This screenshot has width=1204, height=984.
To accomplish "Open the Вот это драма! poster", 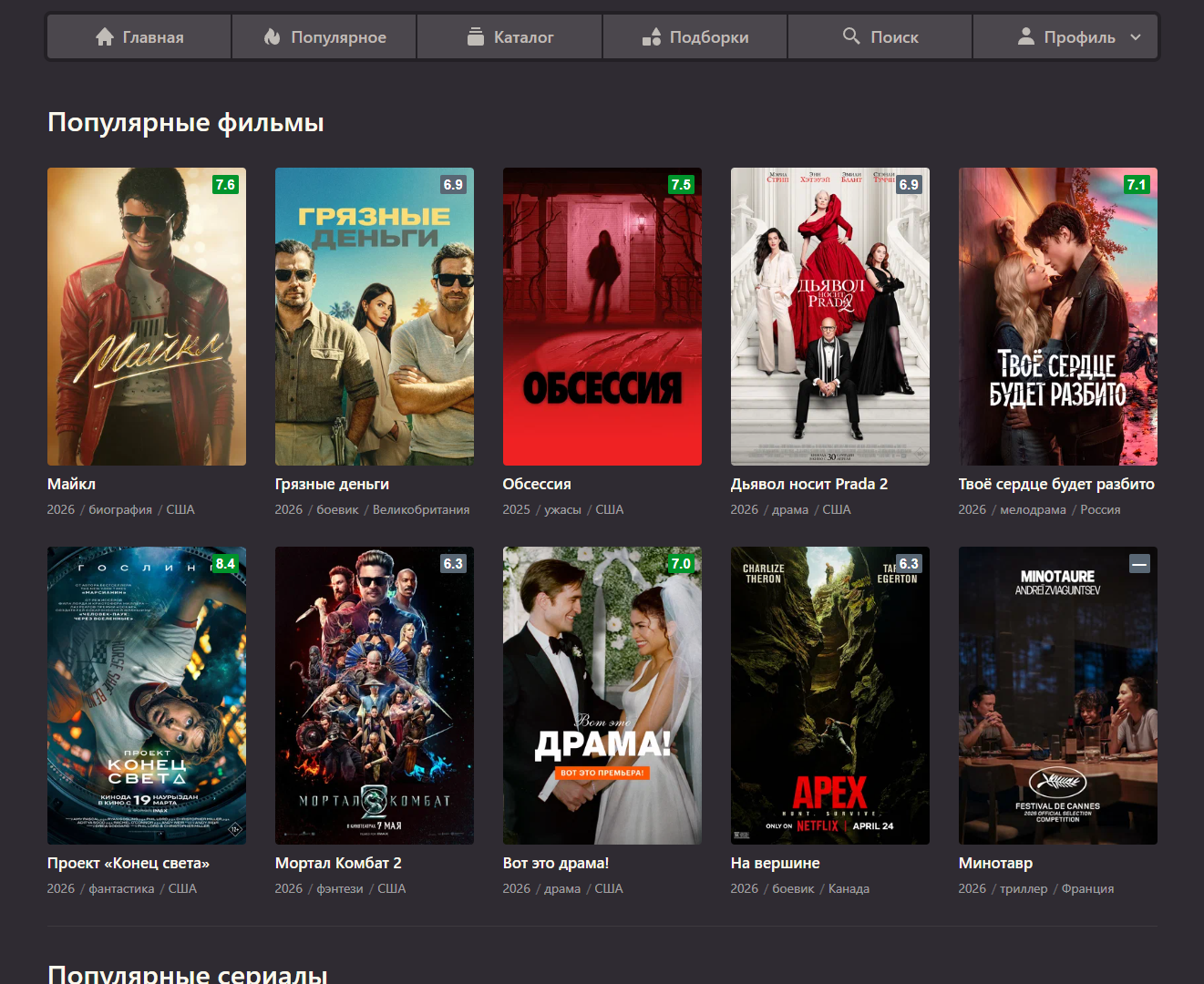I will pos(602,695).
